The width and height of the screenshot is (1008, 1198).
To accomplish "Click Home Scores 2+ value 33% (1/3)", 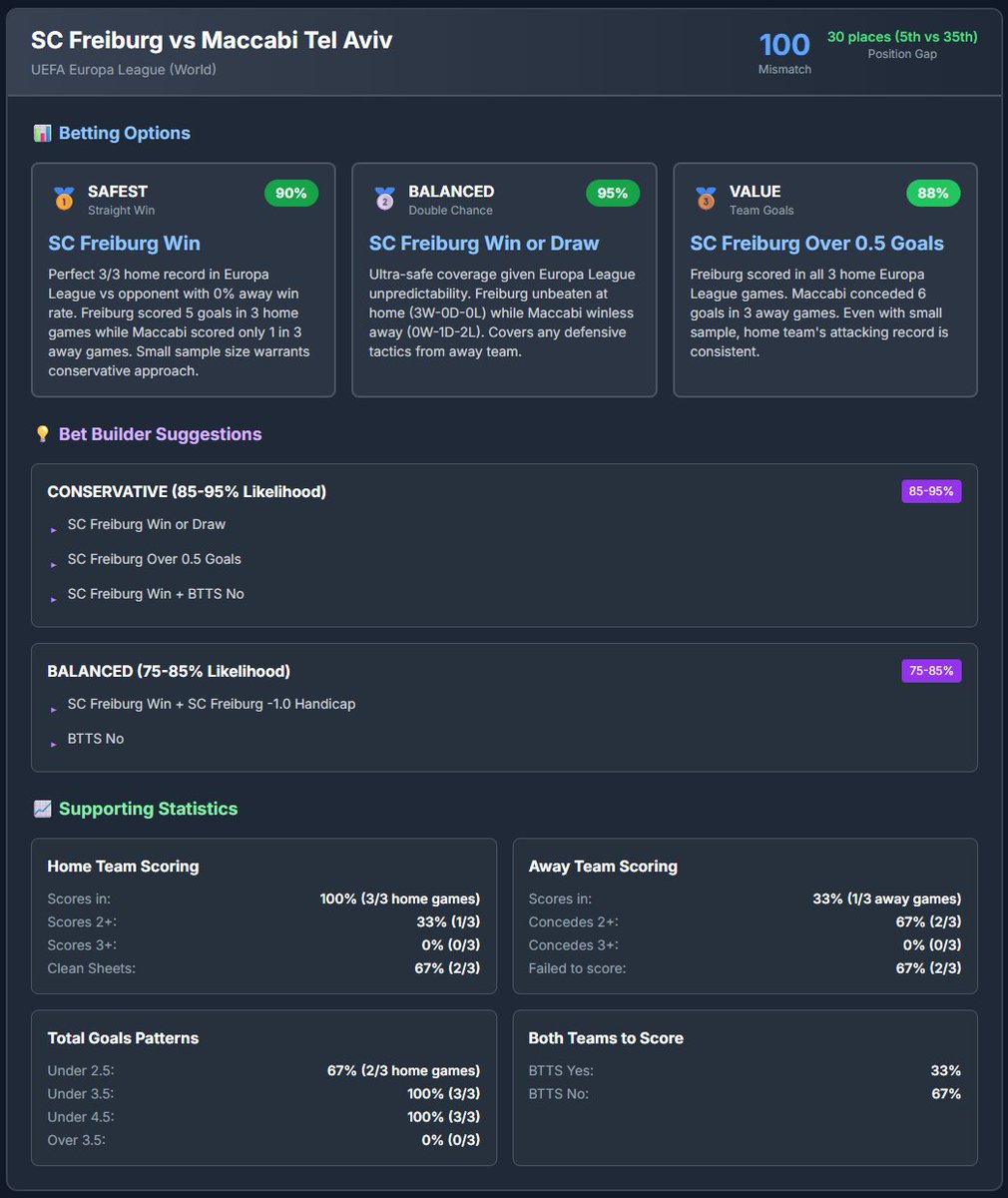I will click(x=448, y=921).
